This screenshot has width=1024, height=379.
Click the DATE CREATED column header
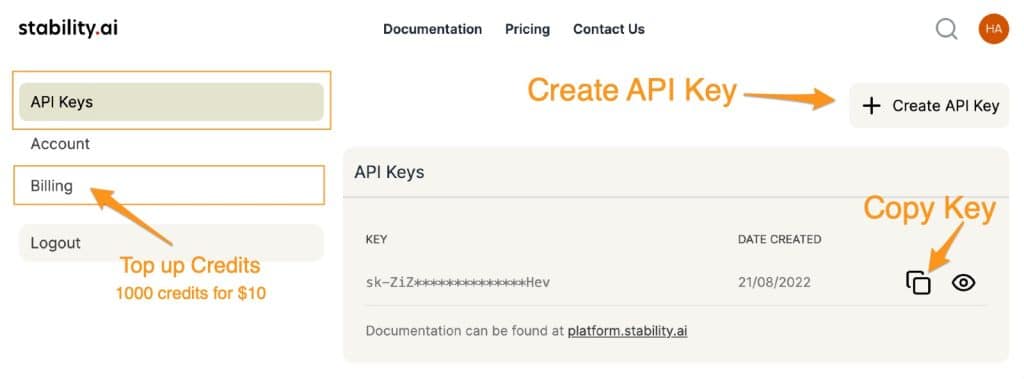779,239
